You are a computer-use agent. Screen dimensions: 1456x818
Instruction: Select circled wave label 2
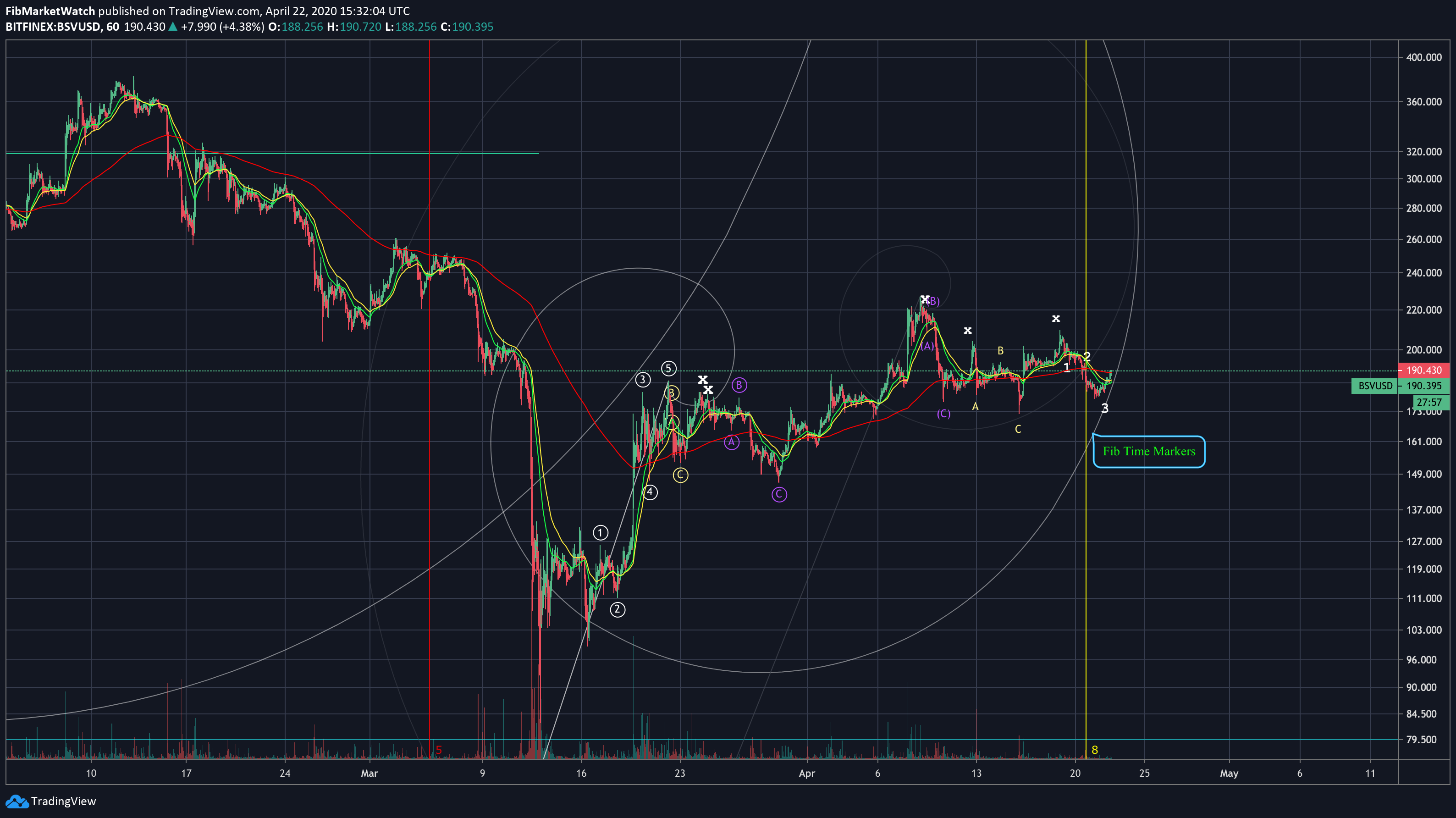pyautogui.click(x=617, y=609)
